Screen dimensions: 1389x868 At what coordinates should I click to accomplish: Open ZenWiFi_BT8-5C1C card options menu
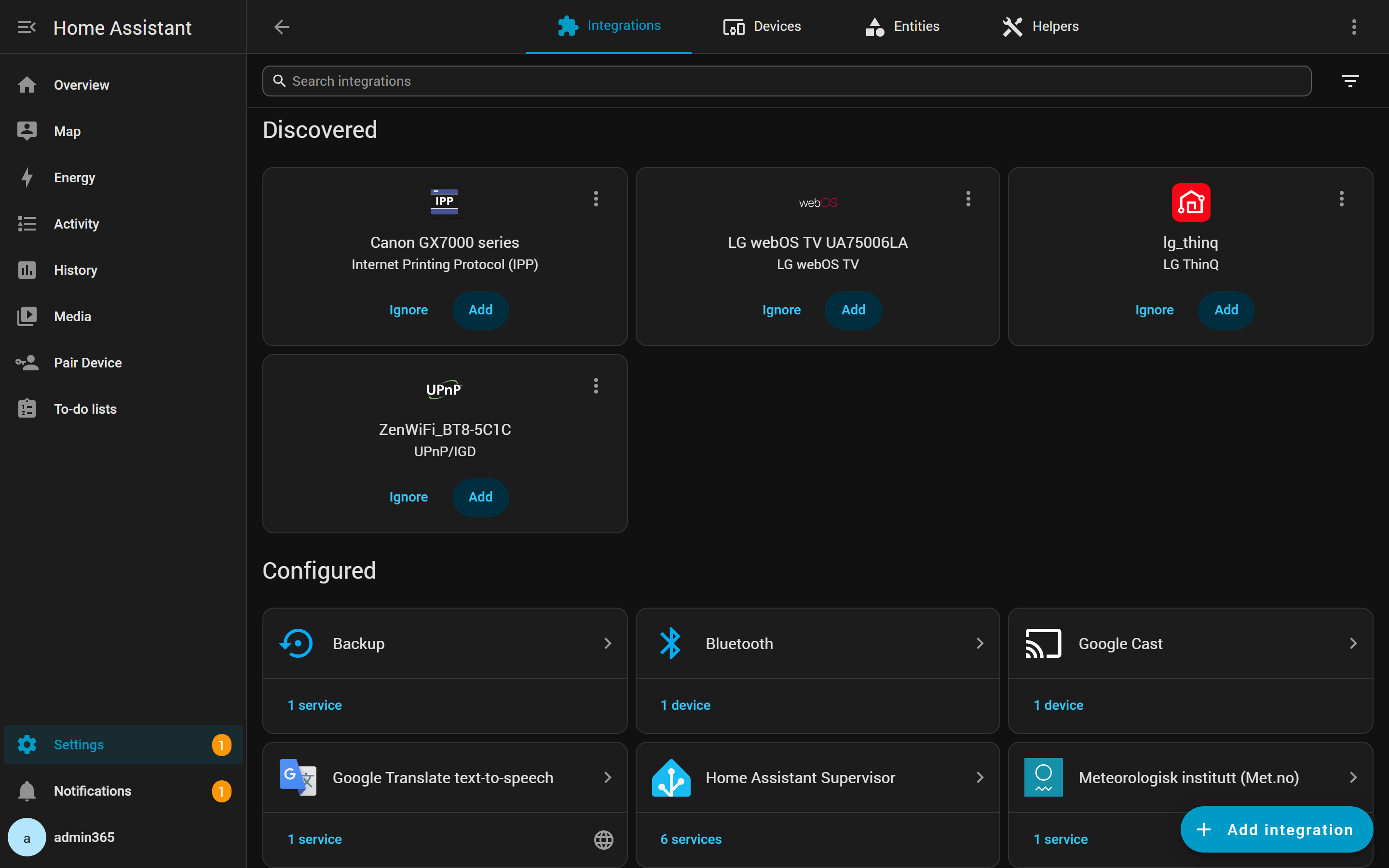coord(596,386)
